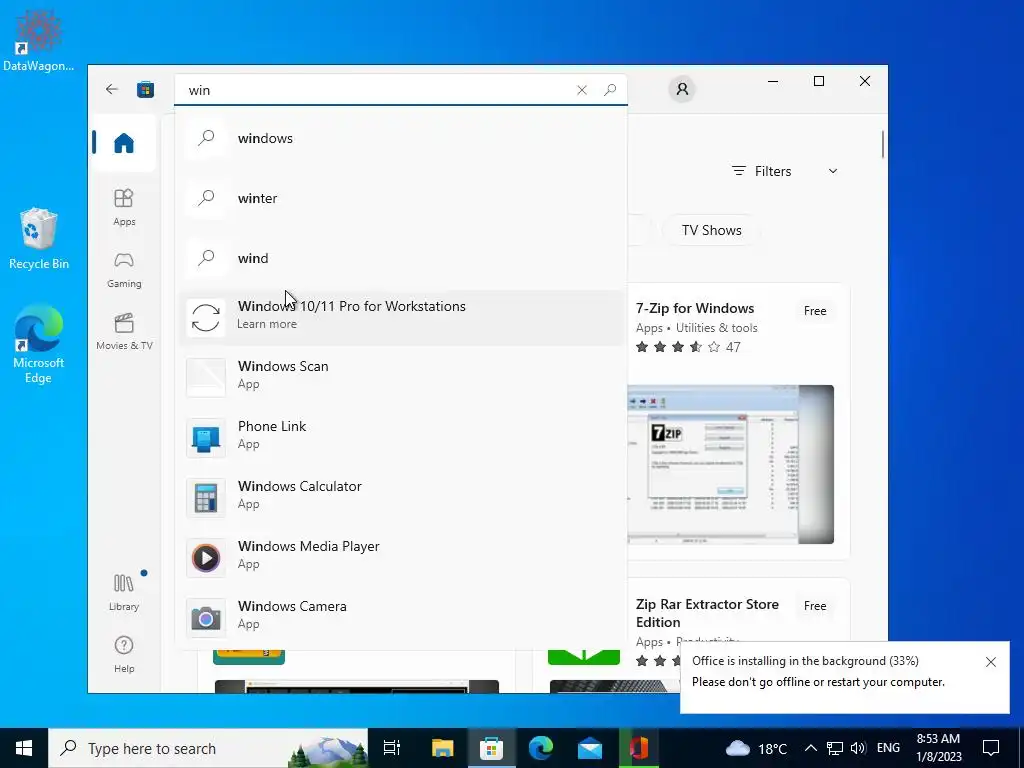Click the Windows Calculator app icon
The image size is (1024, 768).
tap(206, 498)
